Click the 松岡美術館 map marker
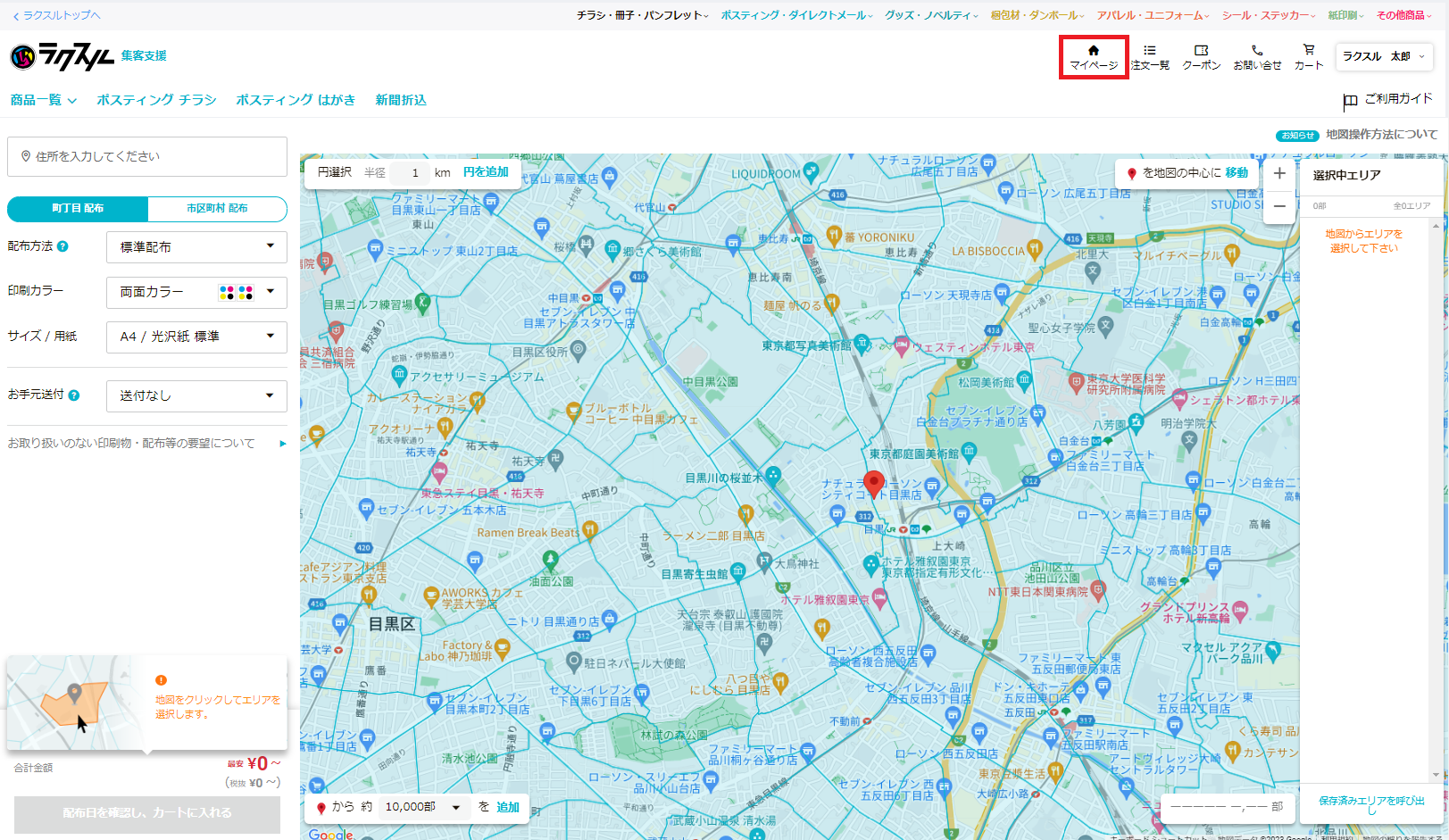 coord(1024,380)
